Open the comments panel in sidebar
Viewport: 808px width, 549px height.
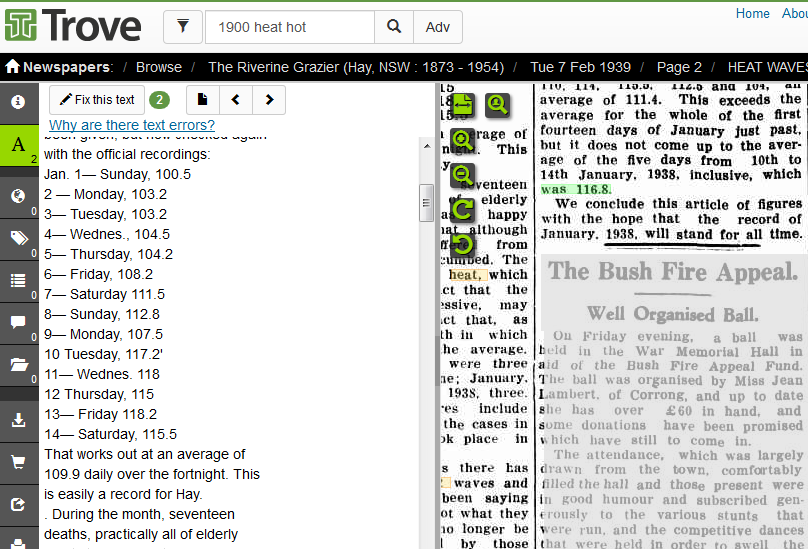19,322
